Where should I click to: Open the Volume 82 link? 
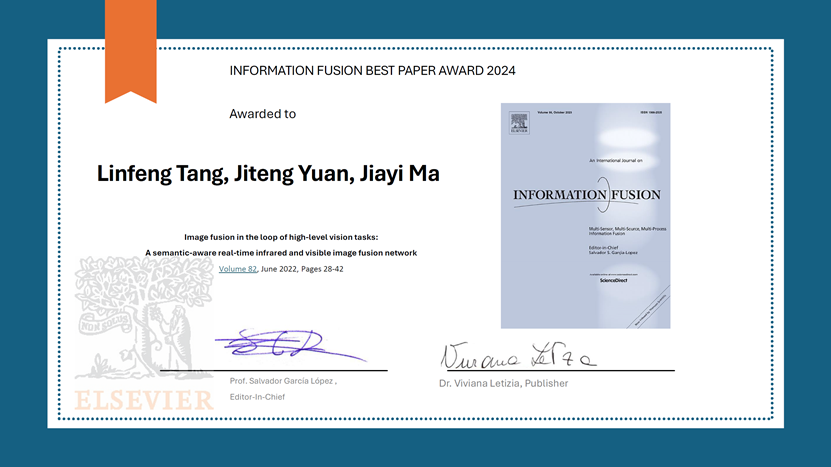238,269
